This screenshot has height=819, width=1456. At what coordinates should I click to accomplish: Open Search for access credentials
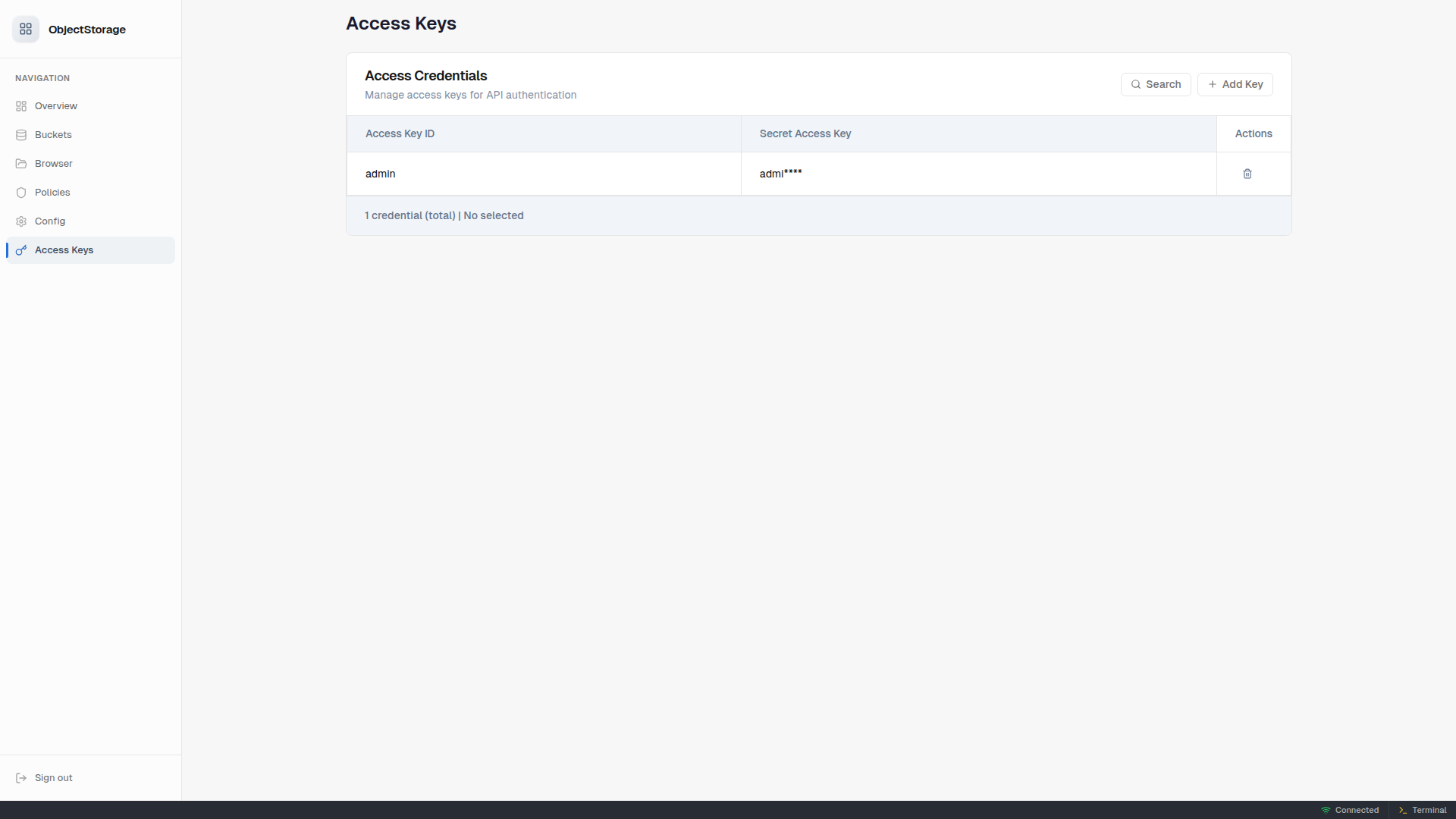(x=1156, y=84)
